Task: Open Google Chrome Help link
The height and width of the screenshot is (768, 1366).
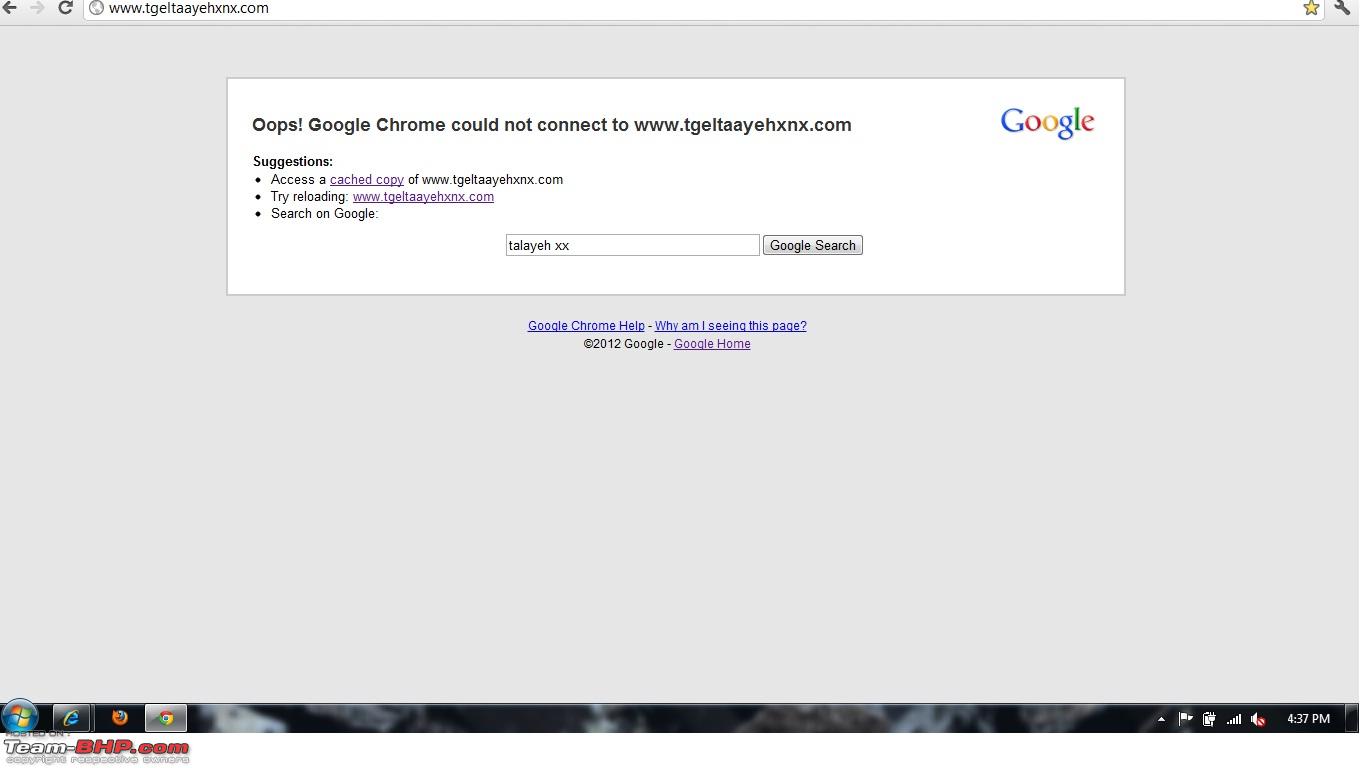Action: [586, 326]
